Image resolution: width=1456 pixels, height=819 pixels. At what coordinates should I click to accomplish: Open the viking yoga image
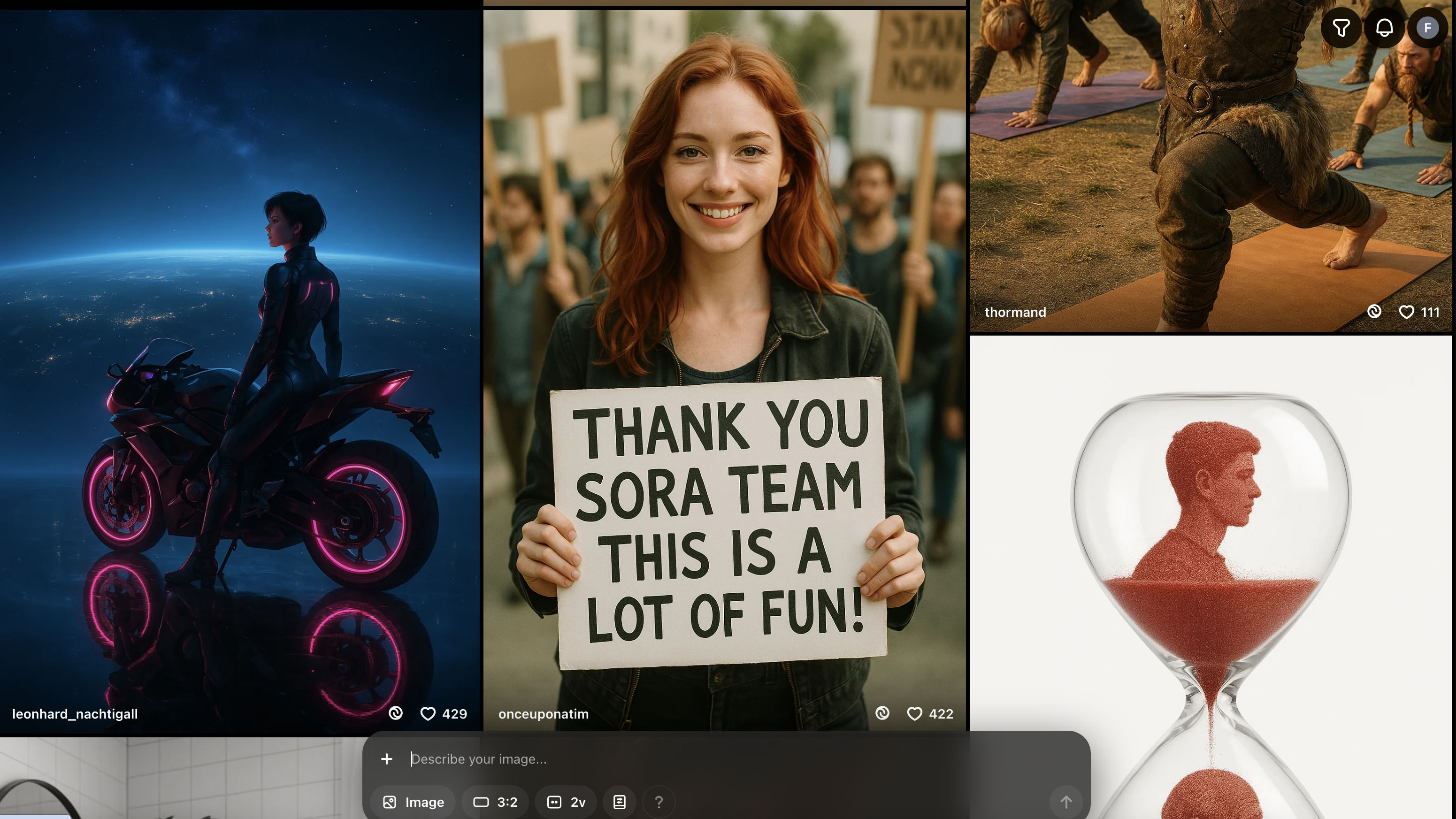point(1211,166)
